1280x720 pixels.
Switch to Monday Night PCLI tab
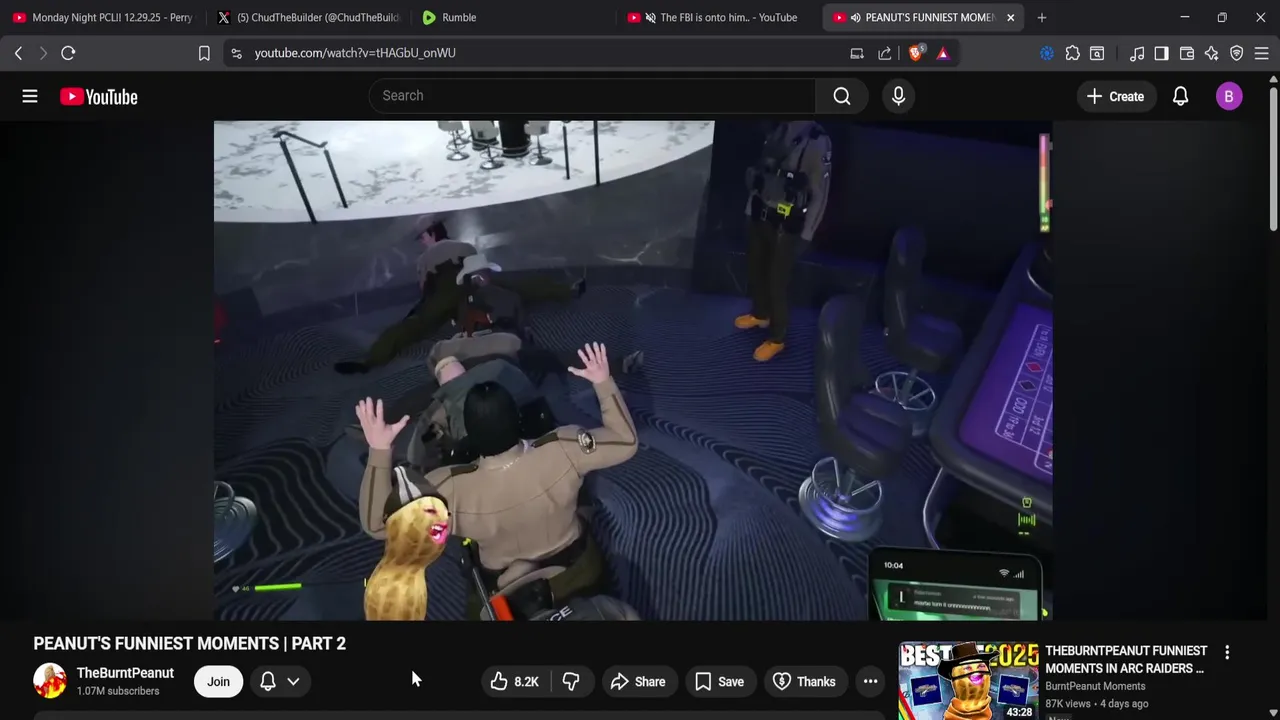click(103, 17)
